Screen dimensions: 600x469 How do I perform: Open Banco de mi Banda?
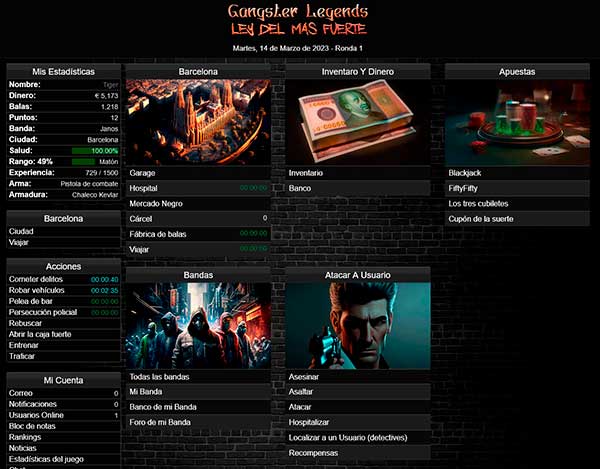click(x=198, y=407)
